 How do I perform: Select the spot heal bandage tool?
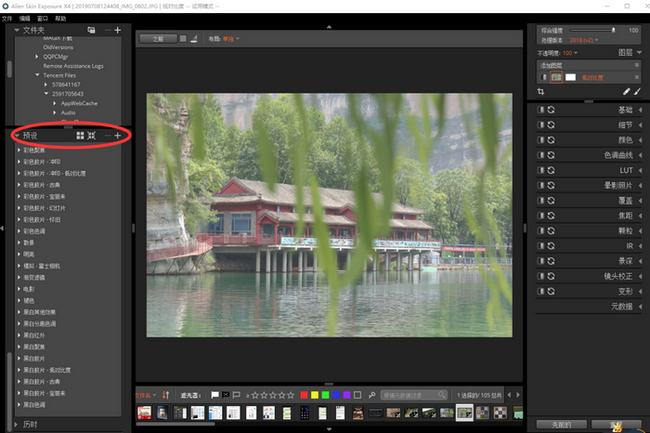(x=626, y=92)
